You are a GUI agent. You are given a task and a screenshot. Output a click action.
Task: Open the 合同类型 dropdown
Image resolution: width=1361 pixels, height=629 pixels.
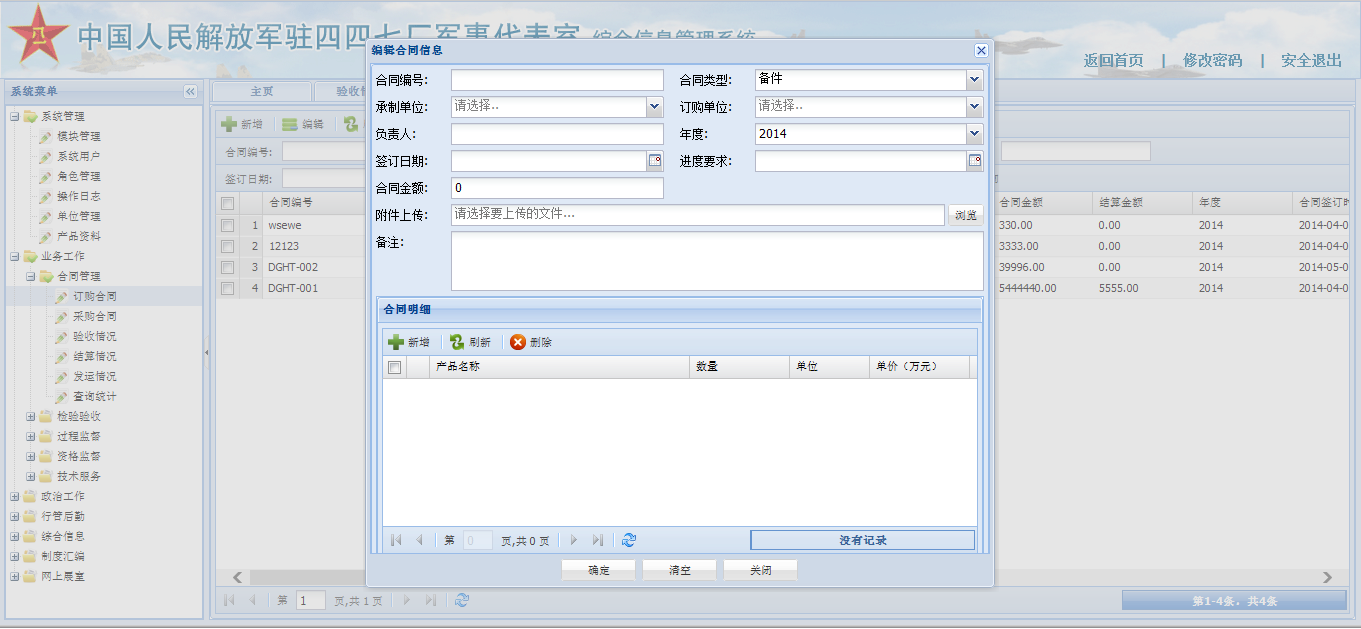[x=974, y=80]
